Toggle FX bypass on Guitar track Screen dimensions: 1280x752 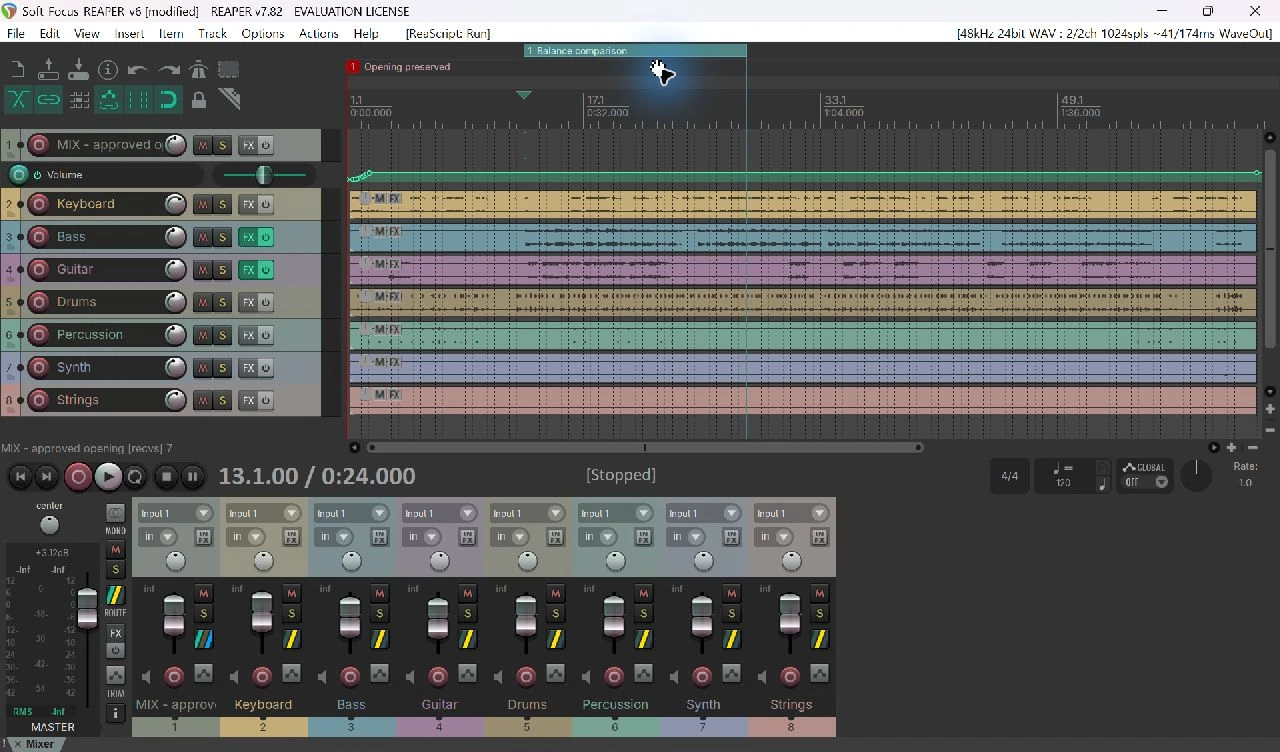click(266, 270)
